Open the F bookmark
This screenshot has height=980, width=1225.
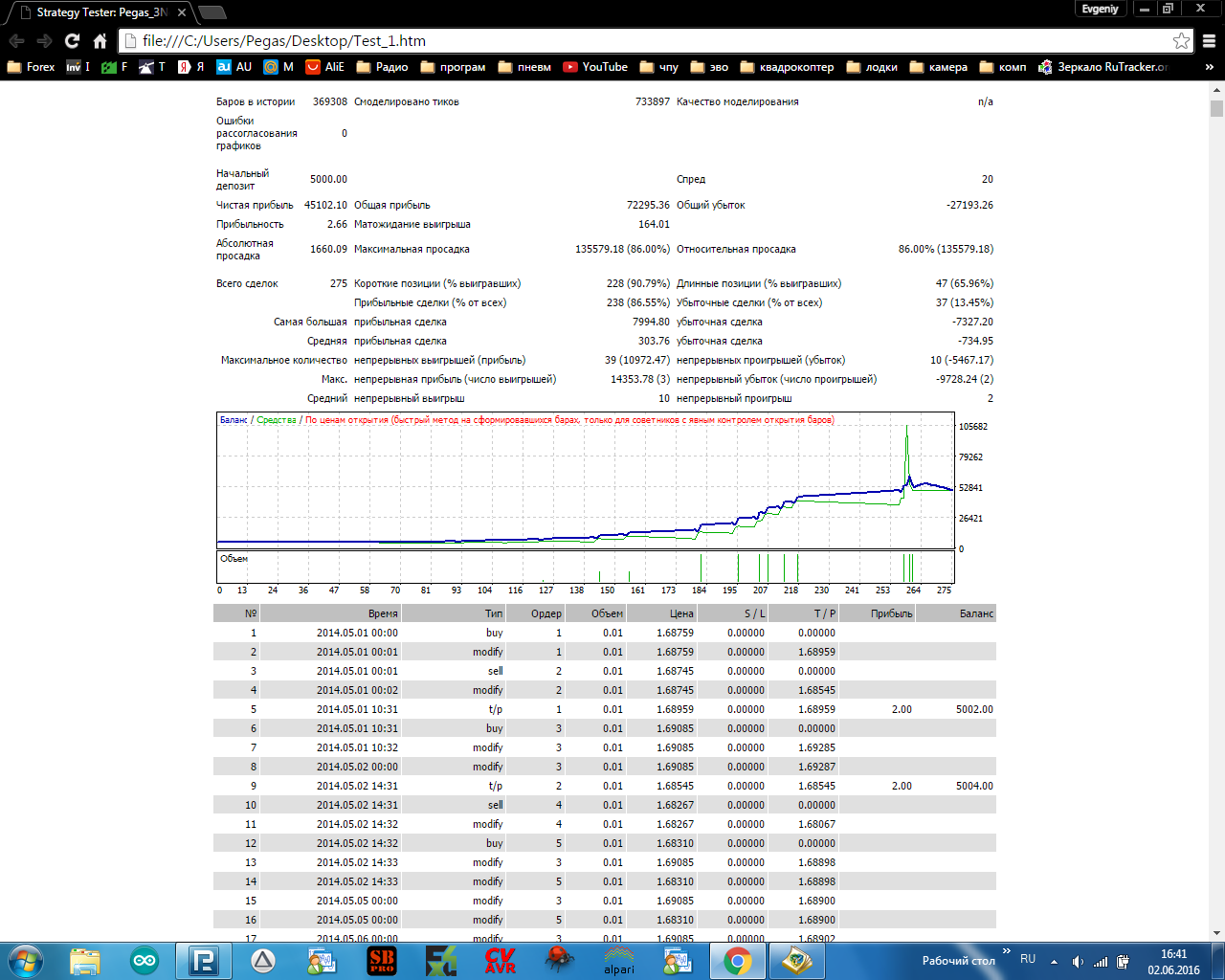[115, 67]
